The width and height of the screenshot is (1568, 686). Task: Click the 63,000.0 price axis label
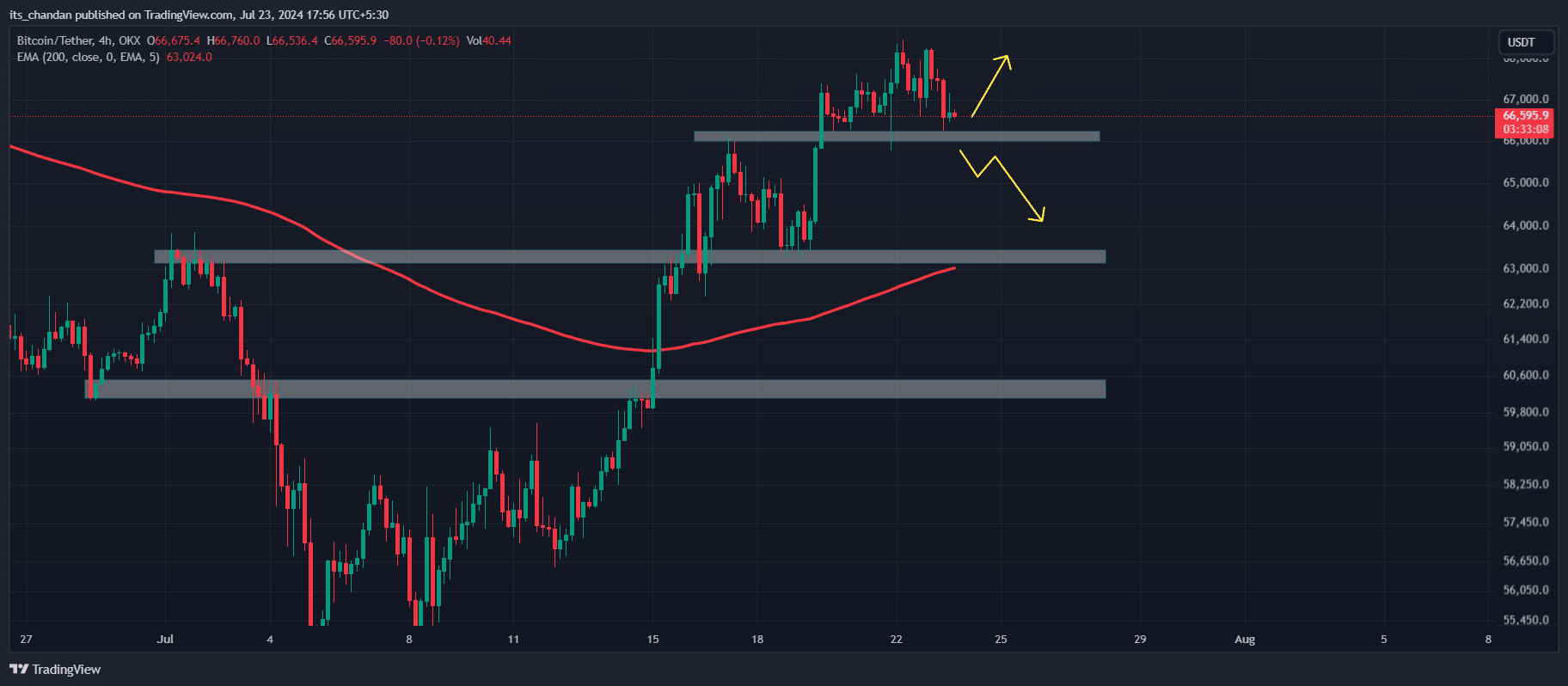coord(1525,268)
